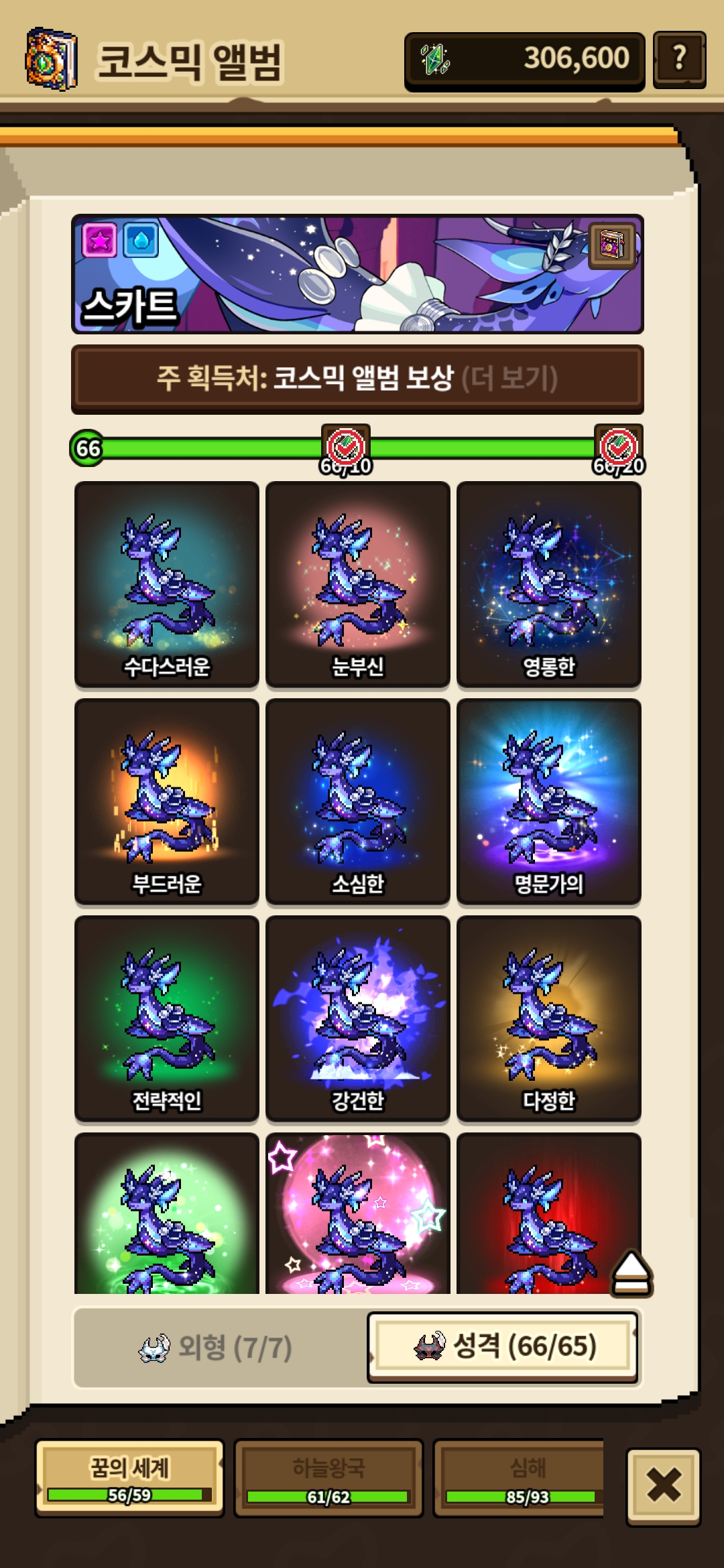Open the help question mark button
724x1568 pixels.
[679, 59]
